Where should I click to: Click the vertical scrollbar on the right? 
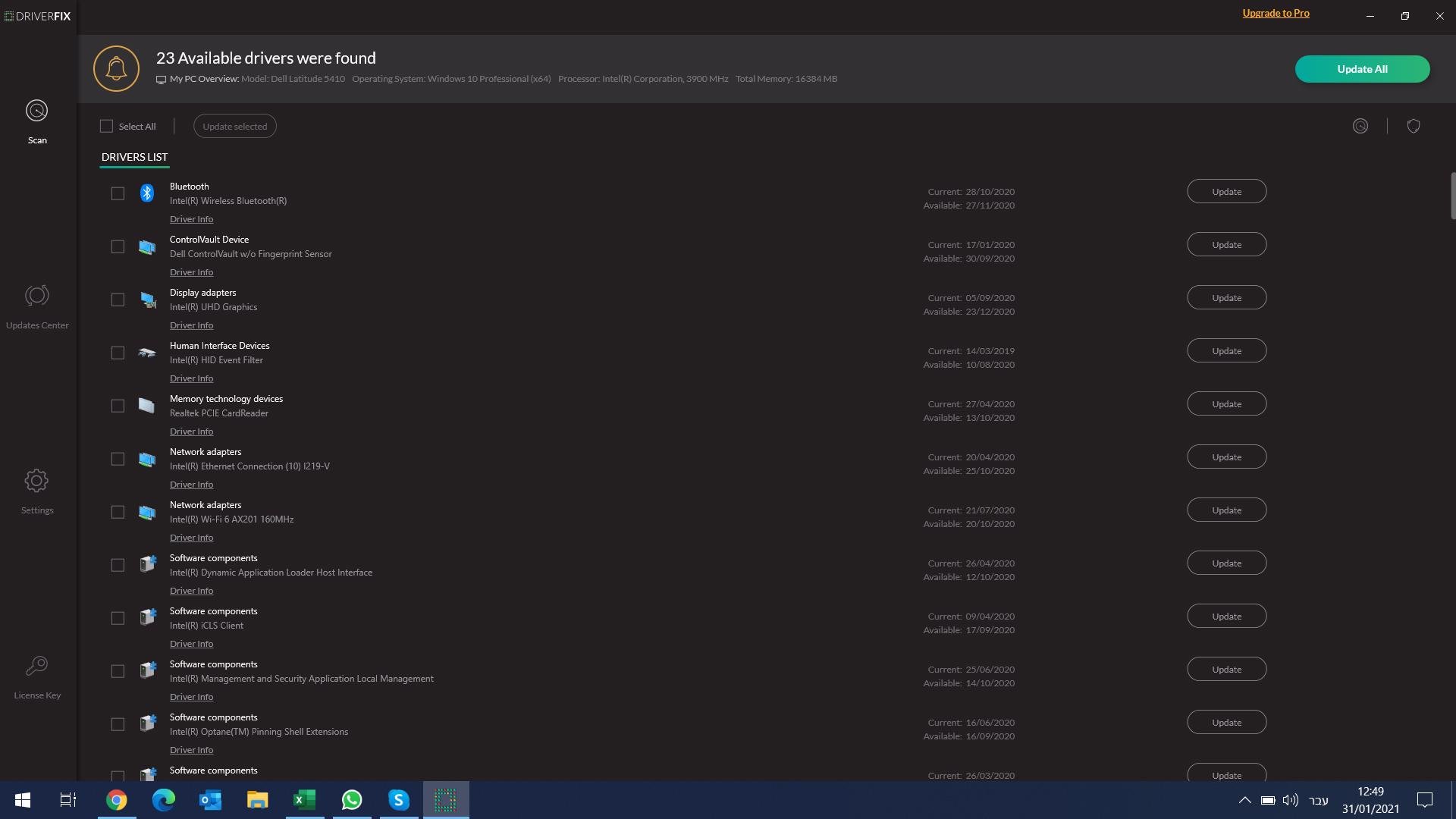click(1451, 196)
